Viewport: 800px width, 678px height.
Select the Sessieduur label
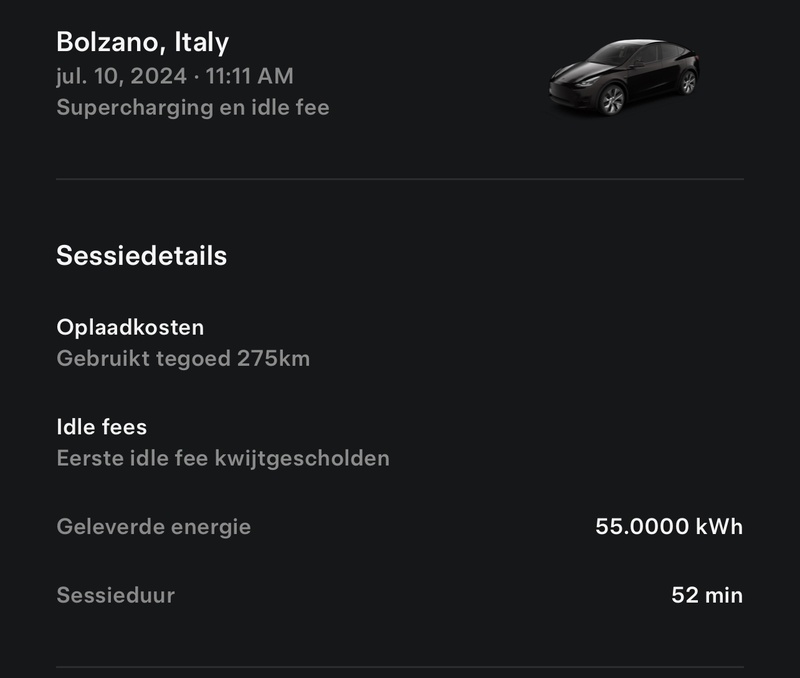[116, 595]
